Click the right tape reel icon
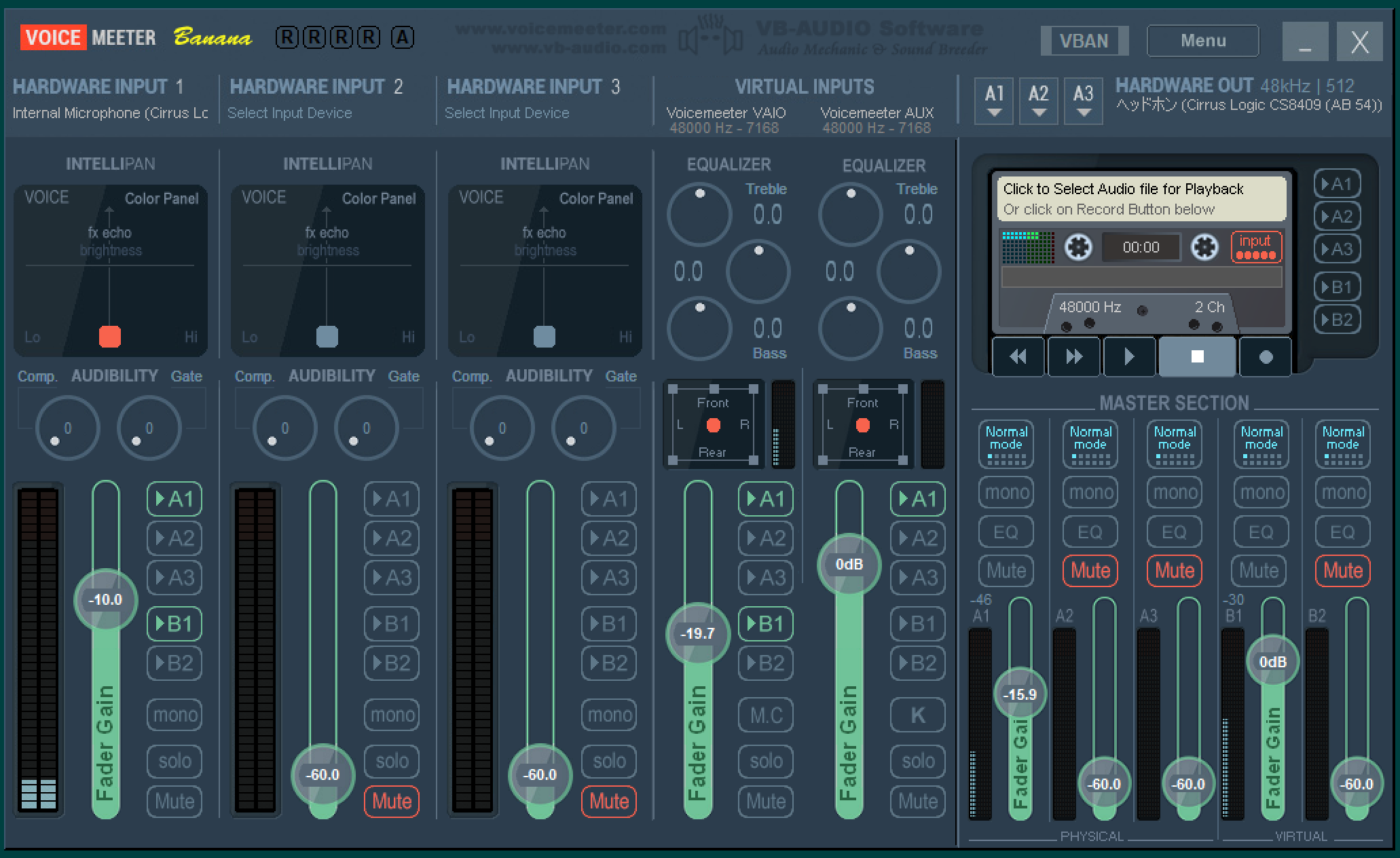 tap(1204, 247)
